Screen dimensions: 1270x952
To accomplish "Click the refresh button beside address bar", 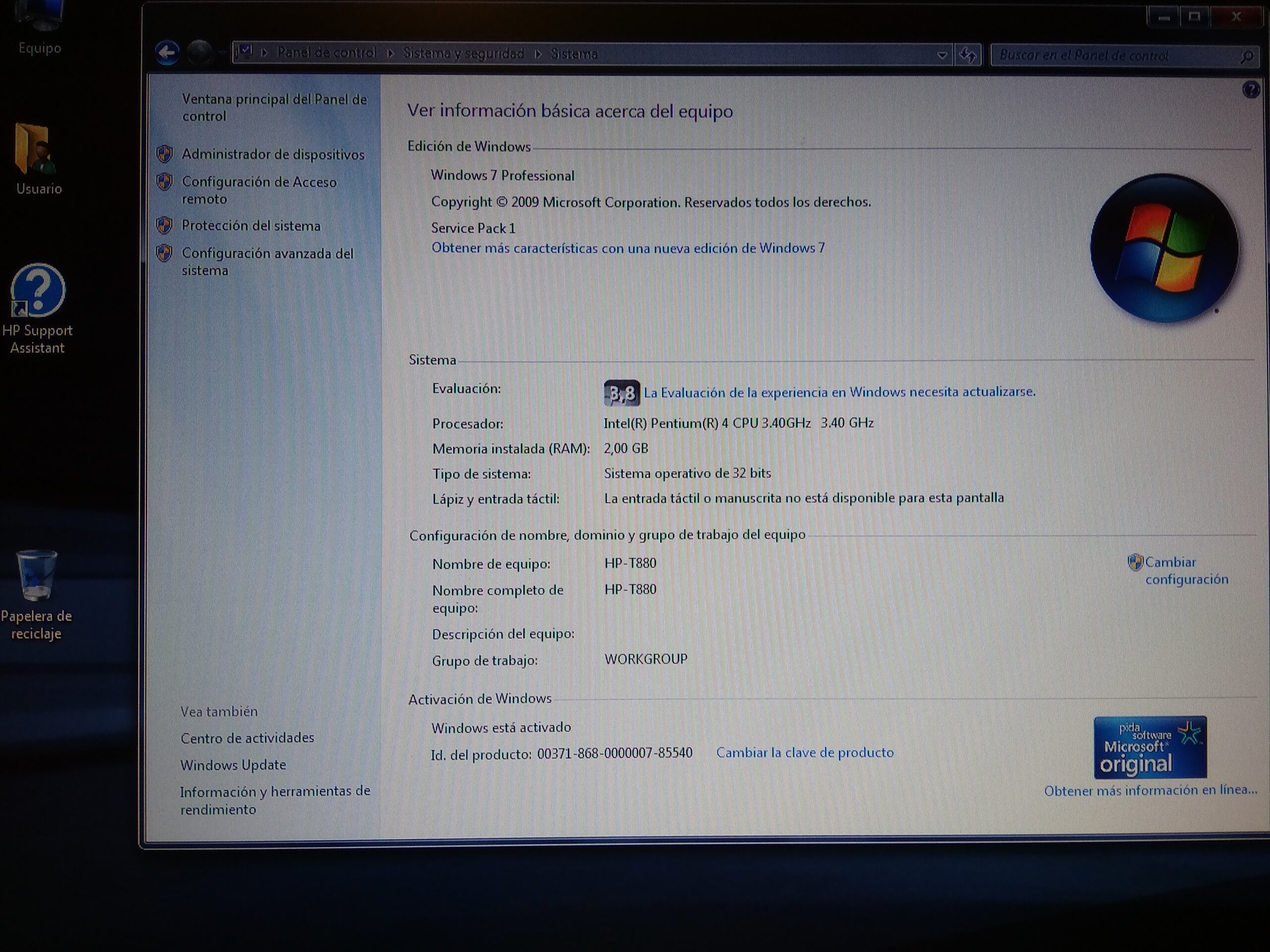I will click(968, 55).
